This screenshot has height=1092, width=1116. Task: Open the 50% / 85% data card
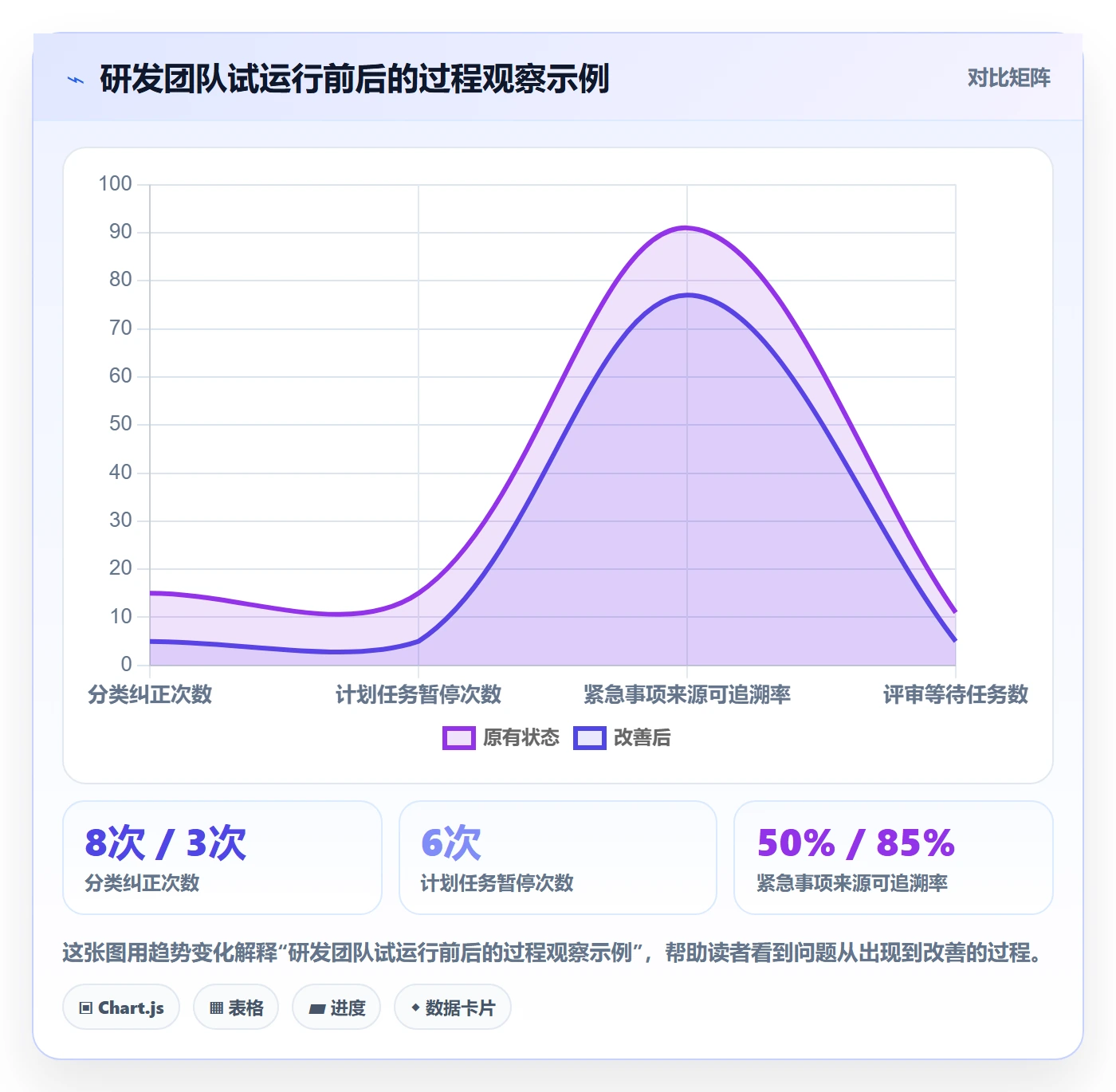894,858
